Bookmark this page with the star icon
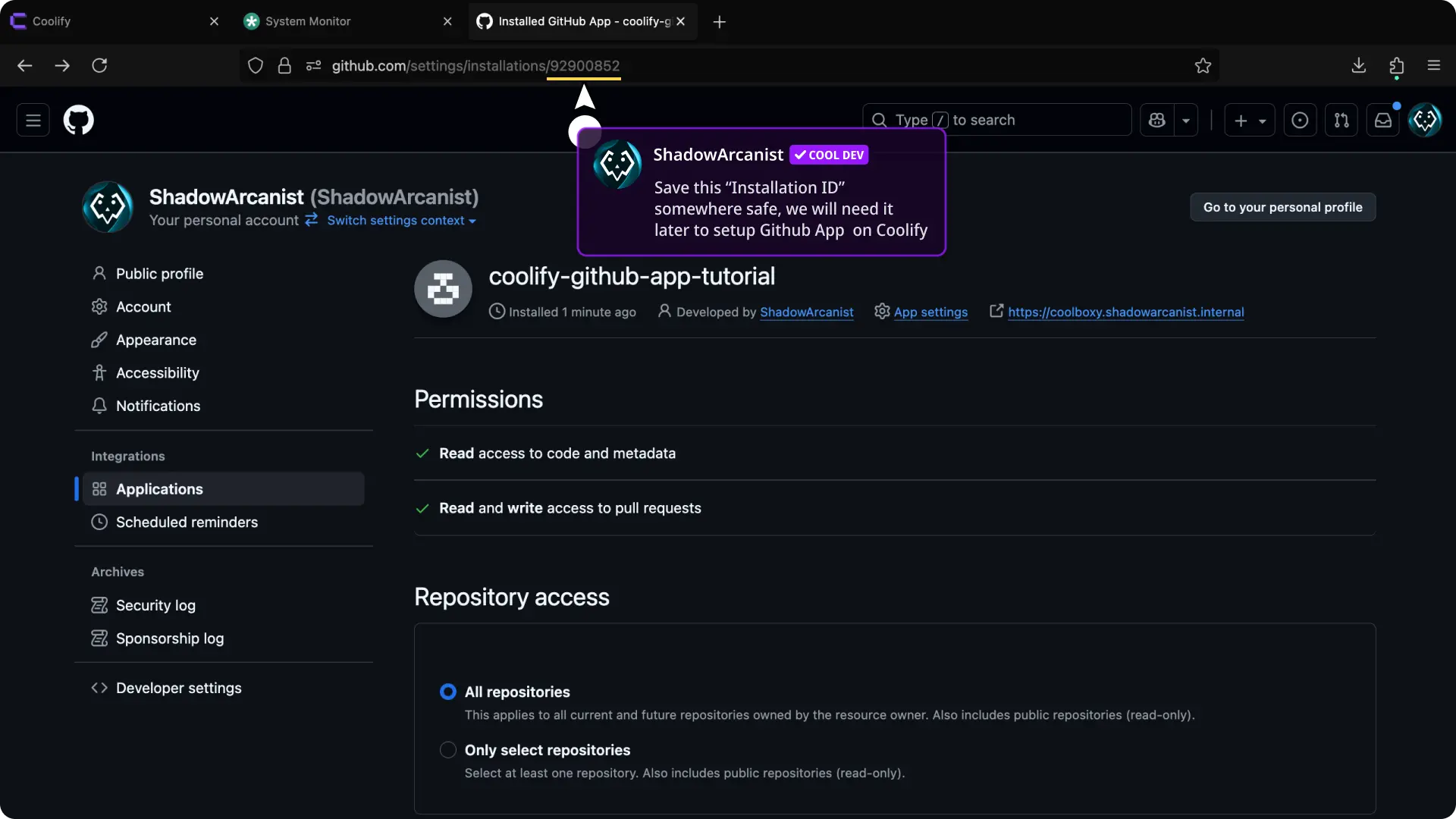Screen dimensions: 1456x819 coord(1203,66)
